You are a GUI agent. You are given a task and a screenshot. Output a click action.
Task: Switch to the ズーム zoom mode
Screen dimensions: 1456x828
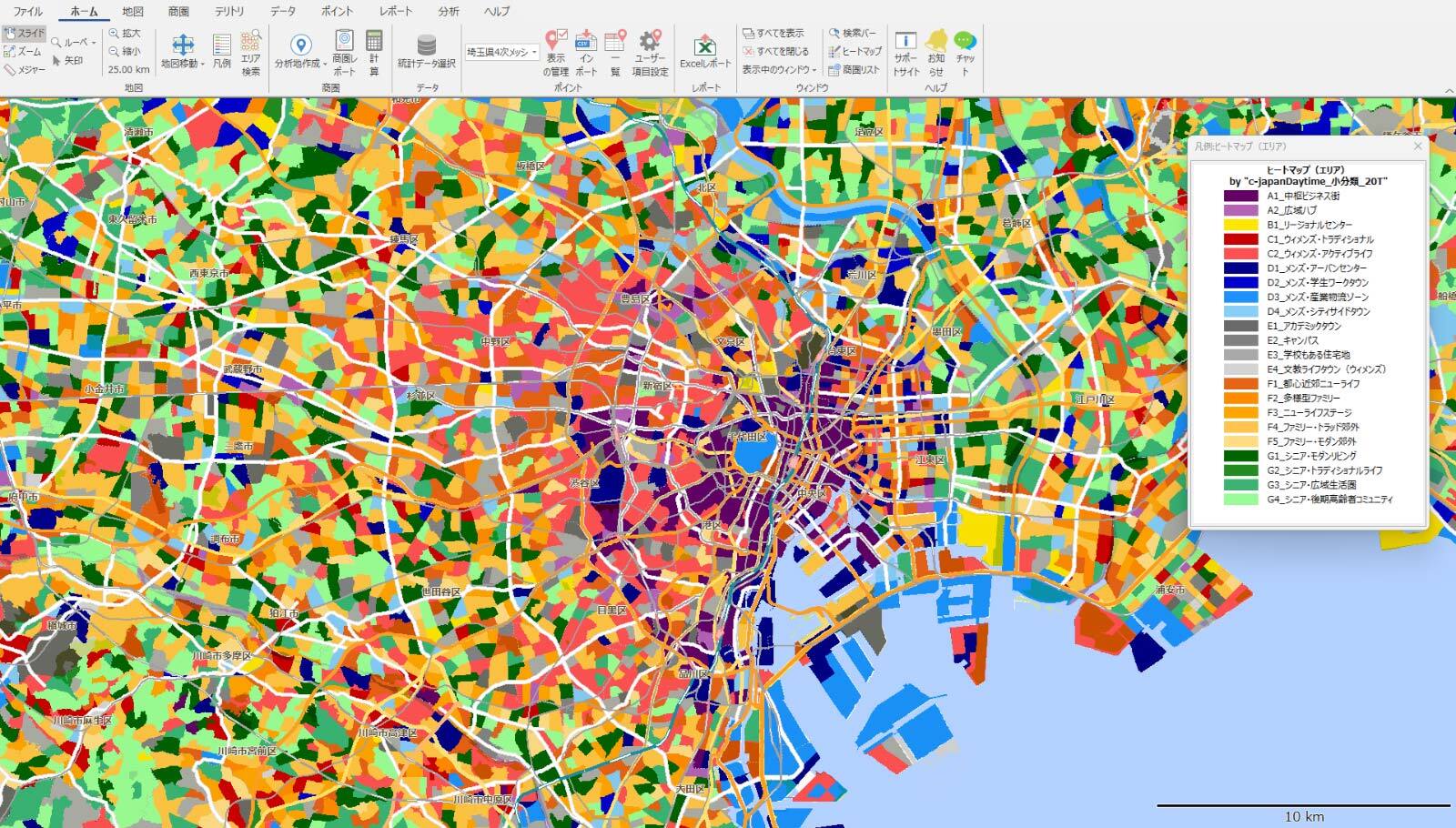tap(24, 52)
